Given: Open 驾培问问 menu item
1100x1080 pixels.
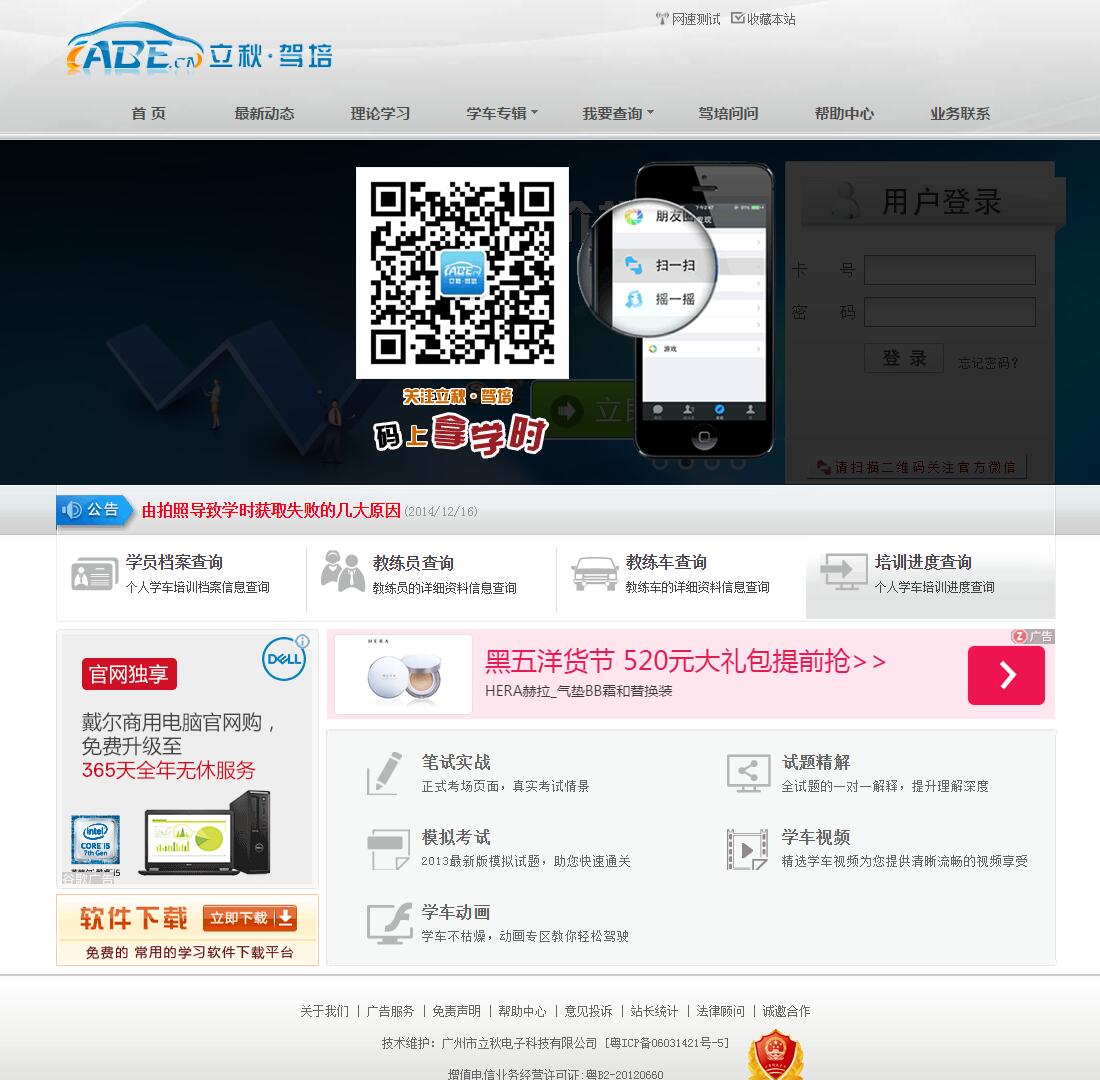Looking at the screenshot, I should coord(728,114).
